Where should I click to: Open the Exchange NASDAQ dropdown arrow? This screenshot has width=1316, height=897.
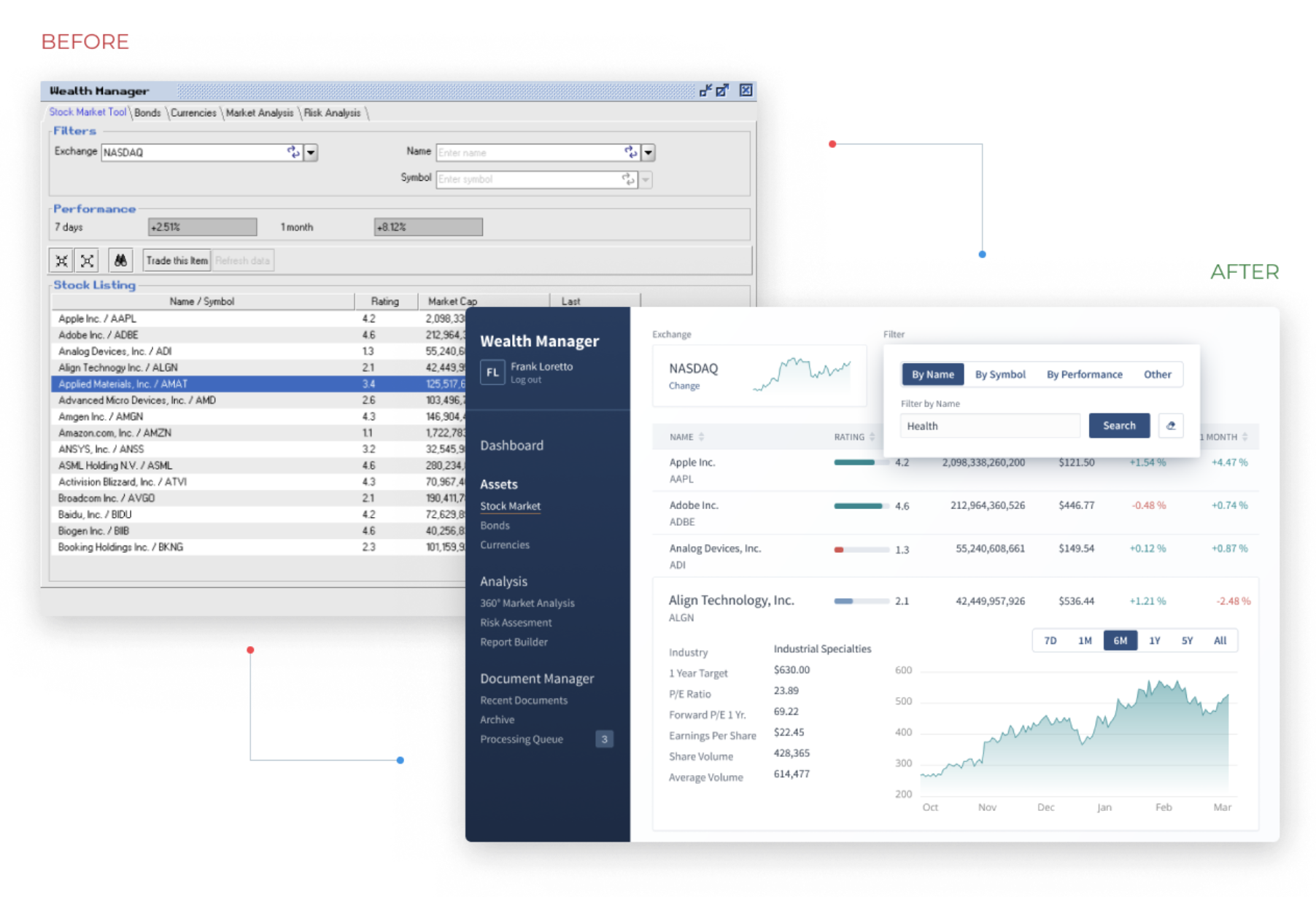point(311,152)
